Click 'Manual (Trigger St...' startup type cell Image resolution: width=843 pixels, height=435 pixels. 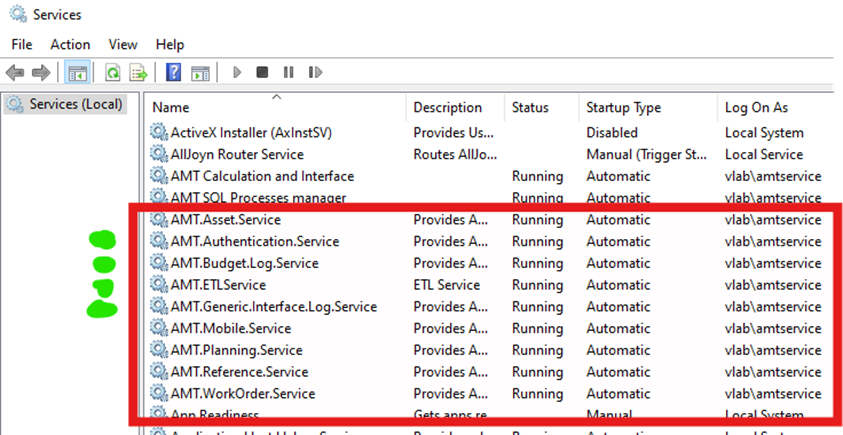(646, 155)
